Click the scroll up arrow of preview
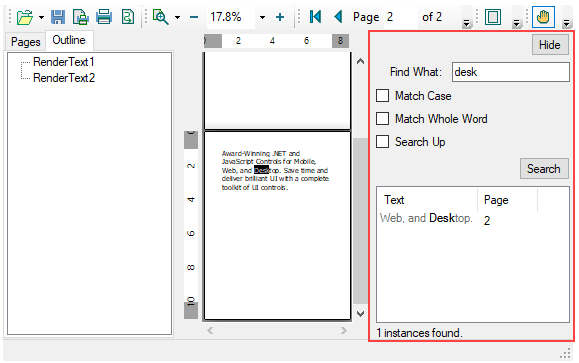Viewport: 579px width, 363px height. click(360, 62)
